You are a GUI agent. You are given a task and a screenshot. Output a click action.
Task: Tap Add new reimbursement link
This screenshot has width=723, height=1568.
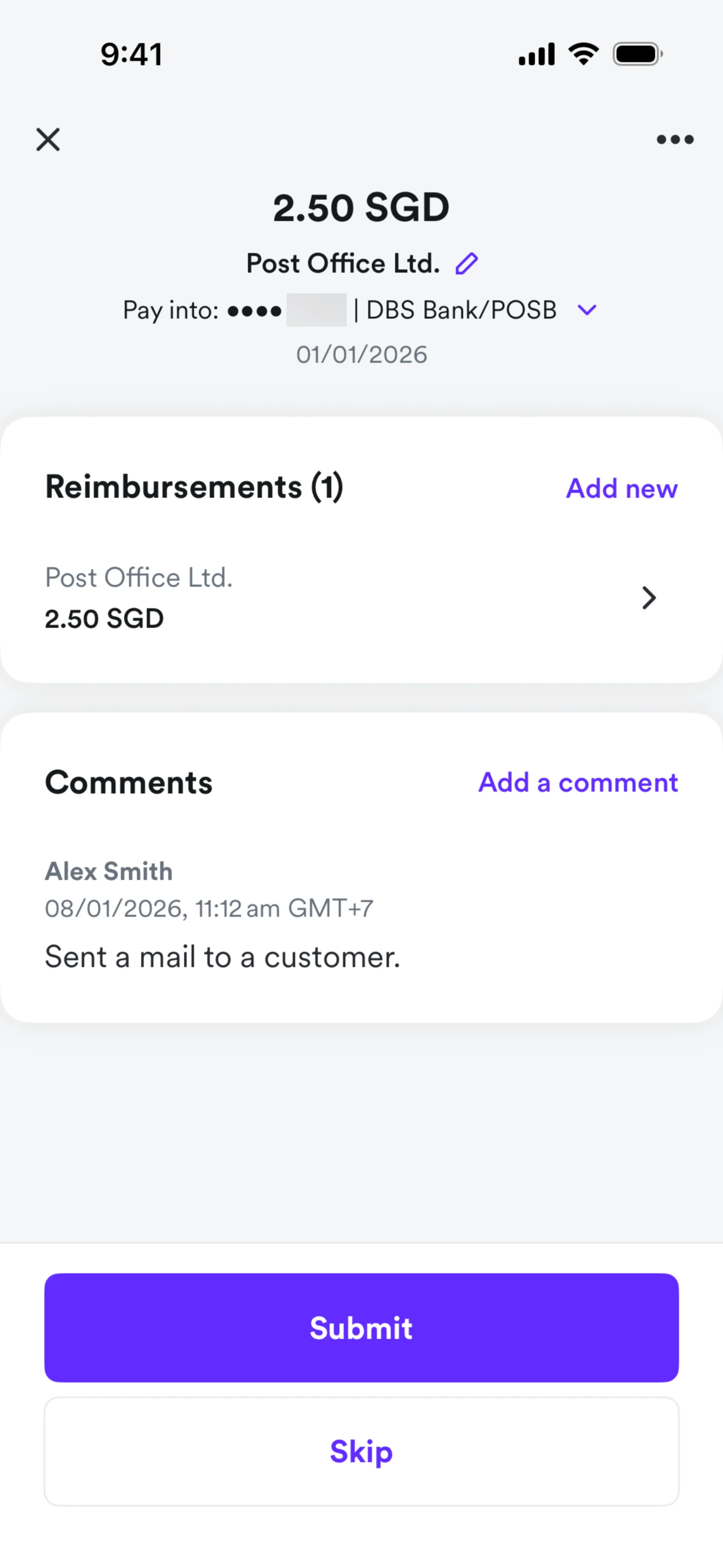click(x=621, y=488)
